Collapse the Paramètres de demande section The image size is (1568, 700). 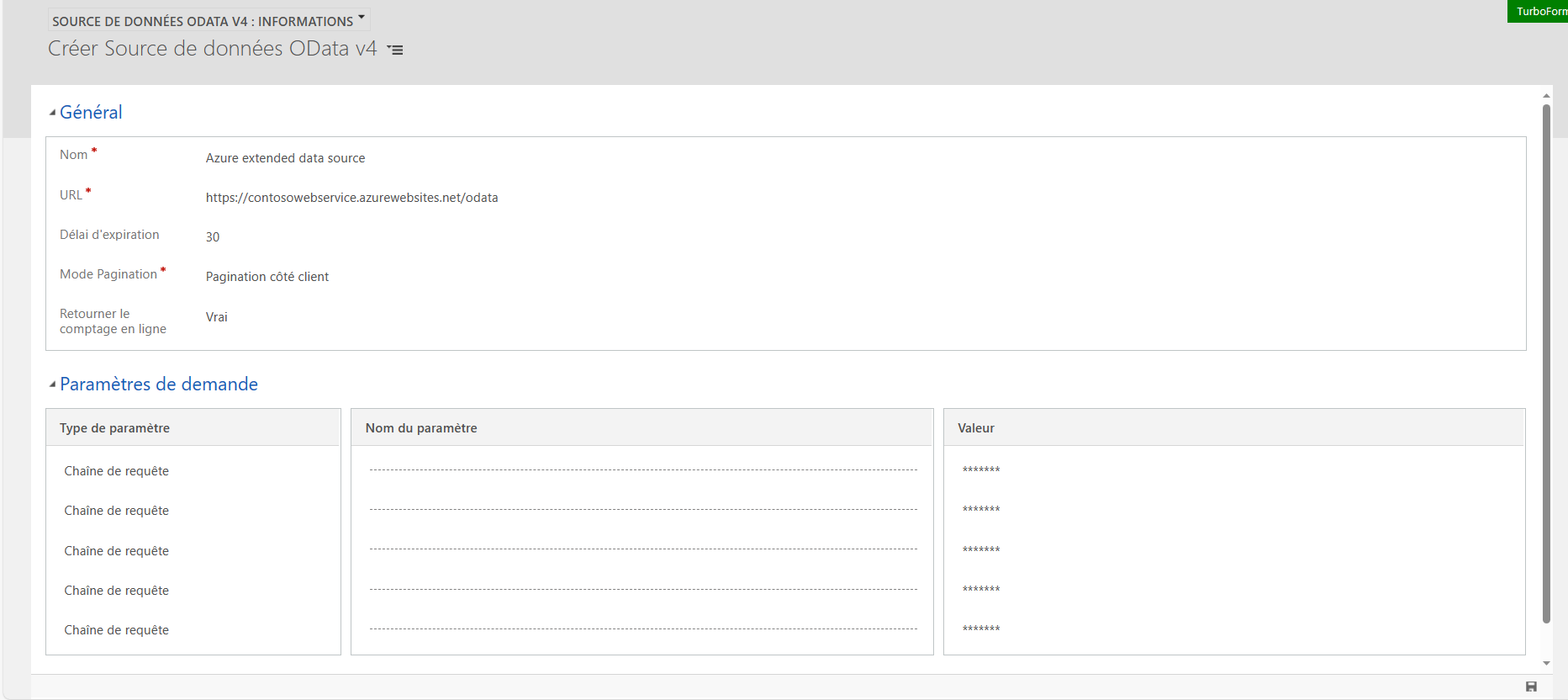[52, 384]
